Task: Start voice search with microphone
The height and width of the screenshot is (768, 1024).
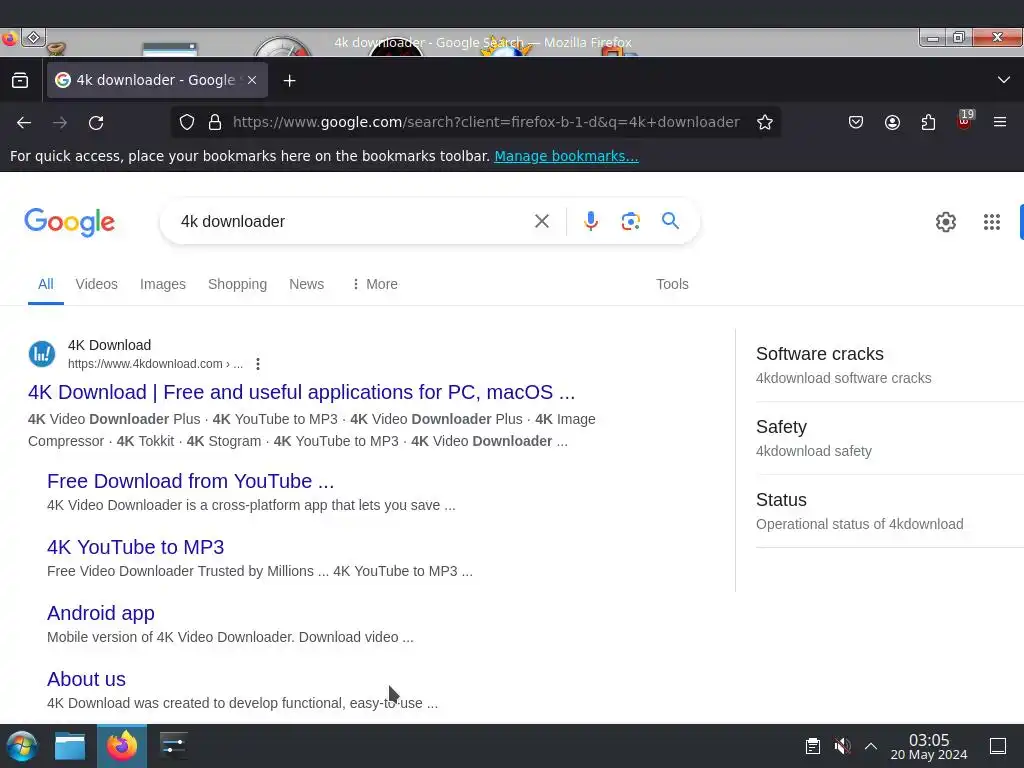Action: 590,221
